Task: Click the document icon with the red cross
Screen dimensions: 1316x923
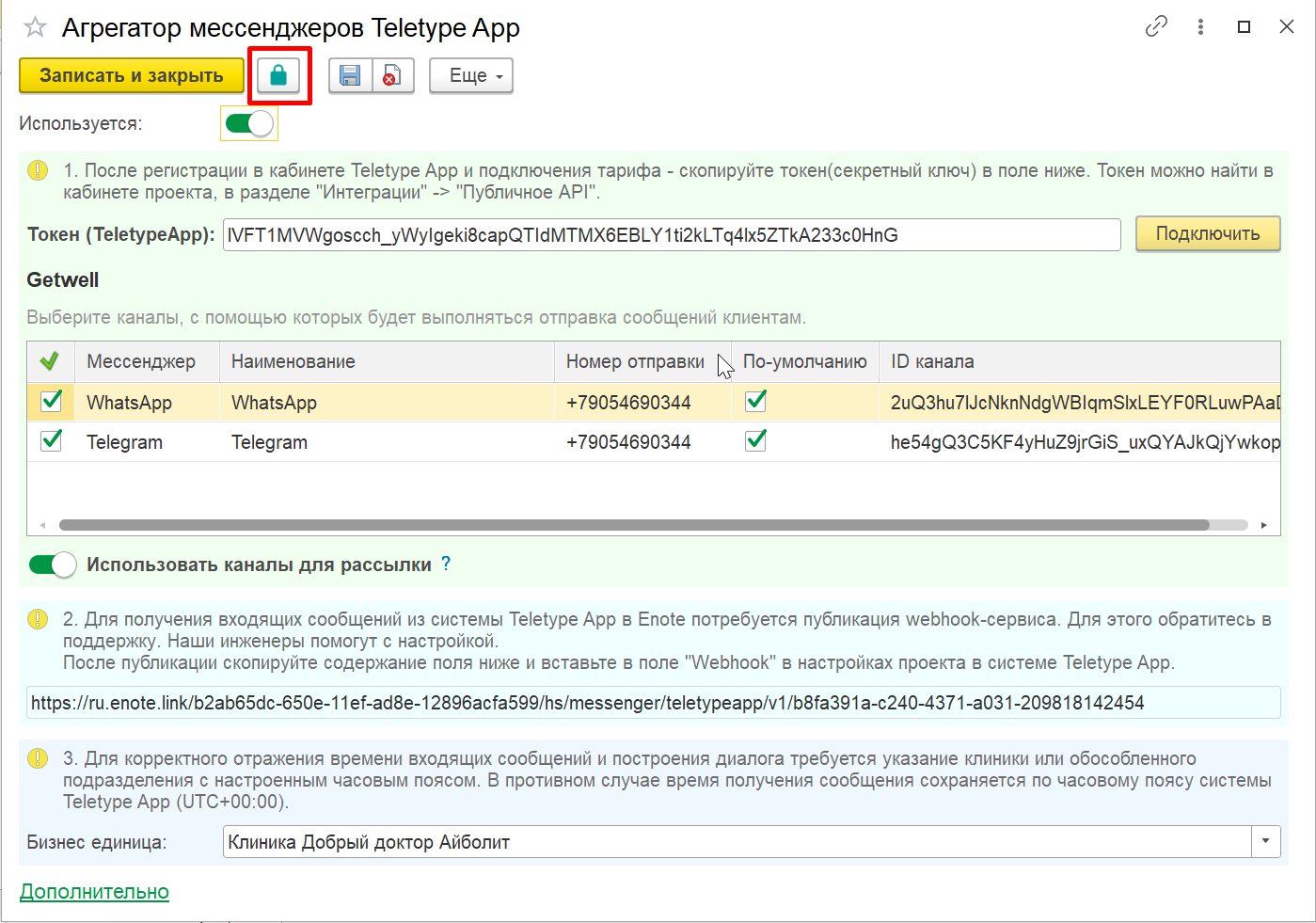Action: pos(392,75)
